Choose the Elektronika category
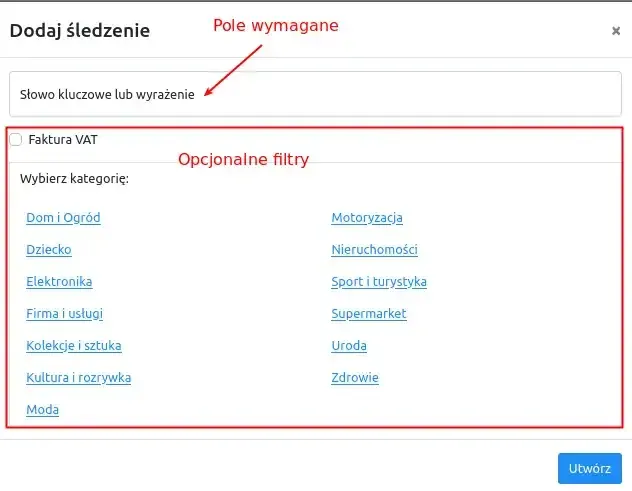The height and width of the screenshot is (491, 632). tap(59, 281)
